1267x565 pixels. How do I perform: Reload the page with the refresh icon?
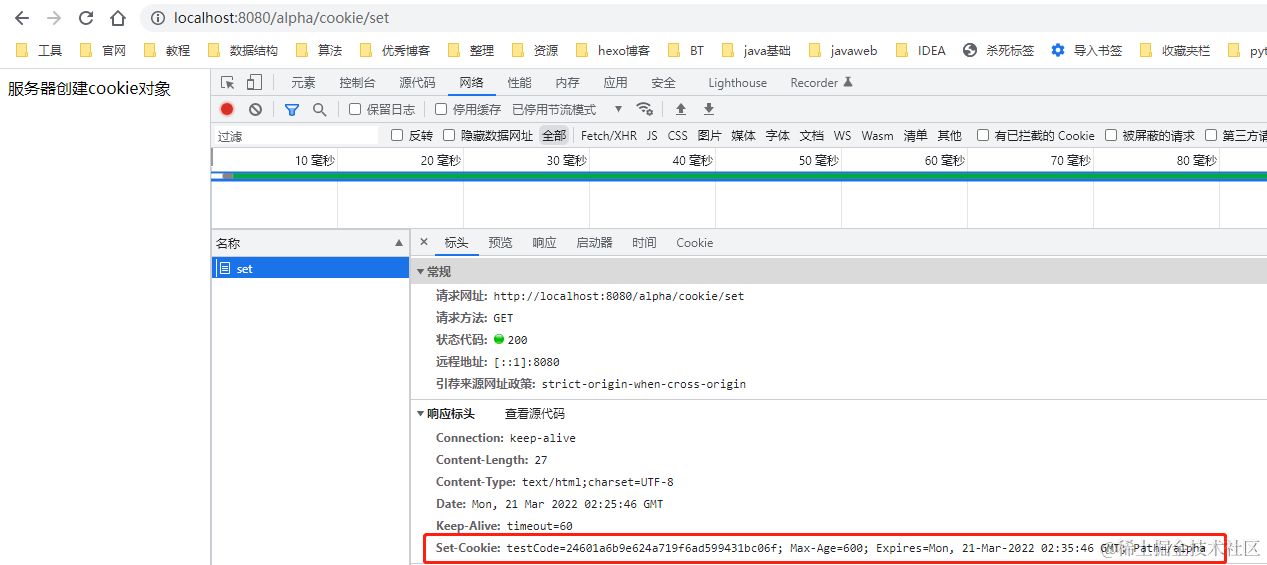point(86,18)
